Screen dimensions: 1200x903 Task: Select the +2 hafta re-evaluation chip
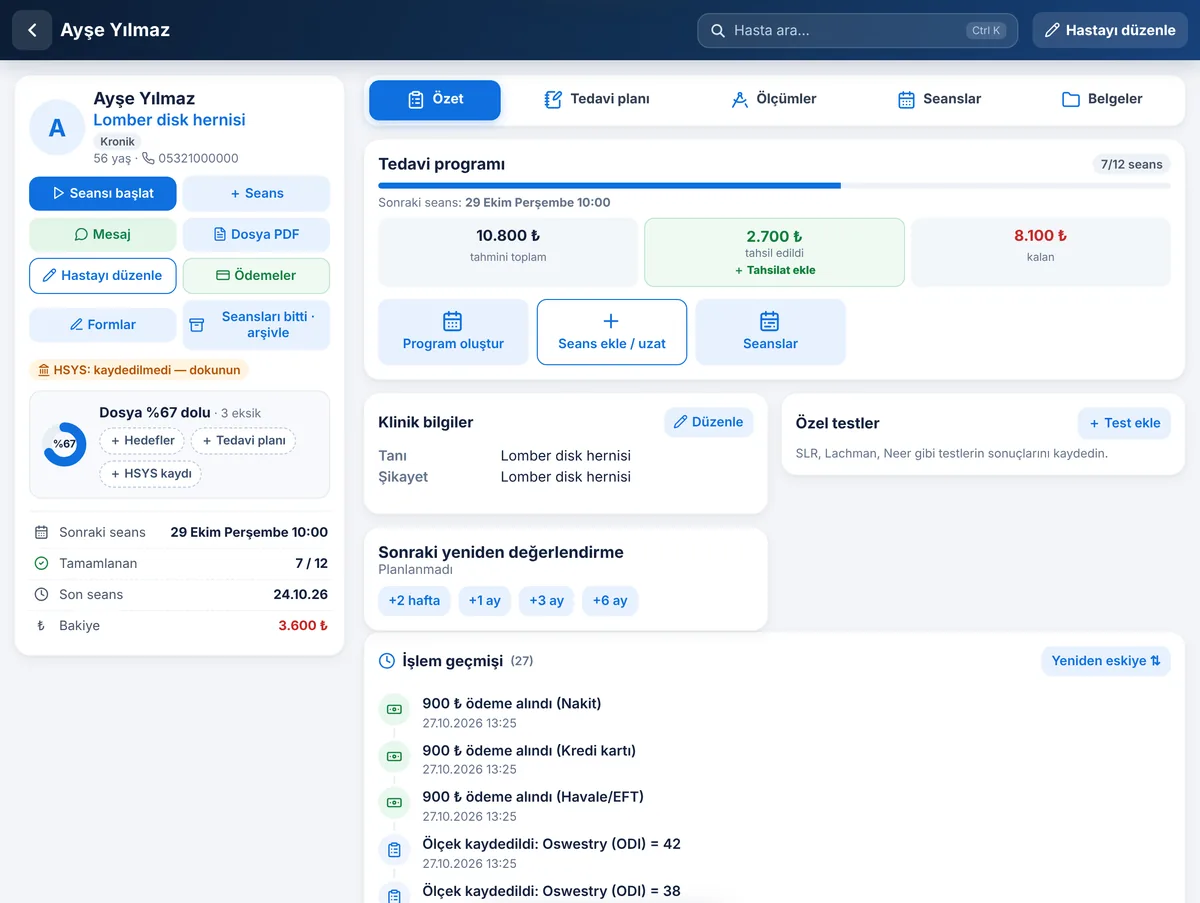(414, 600)
